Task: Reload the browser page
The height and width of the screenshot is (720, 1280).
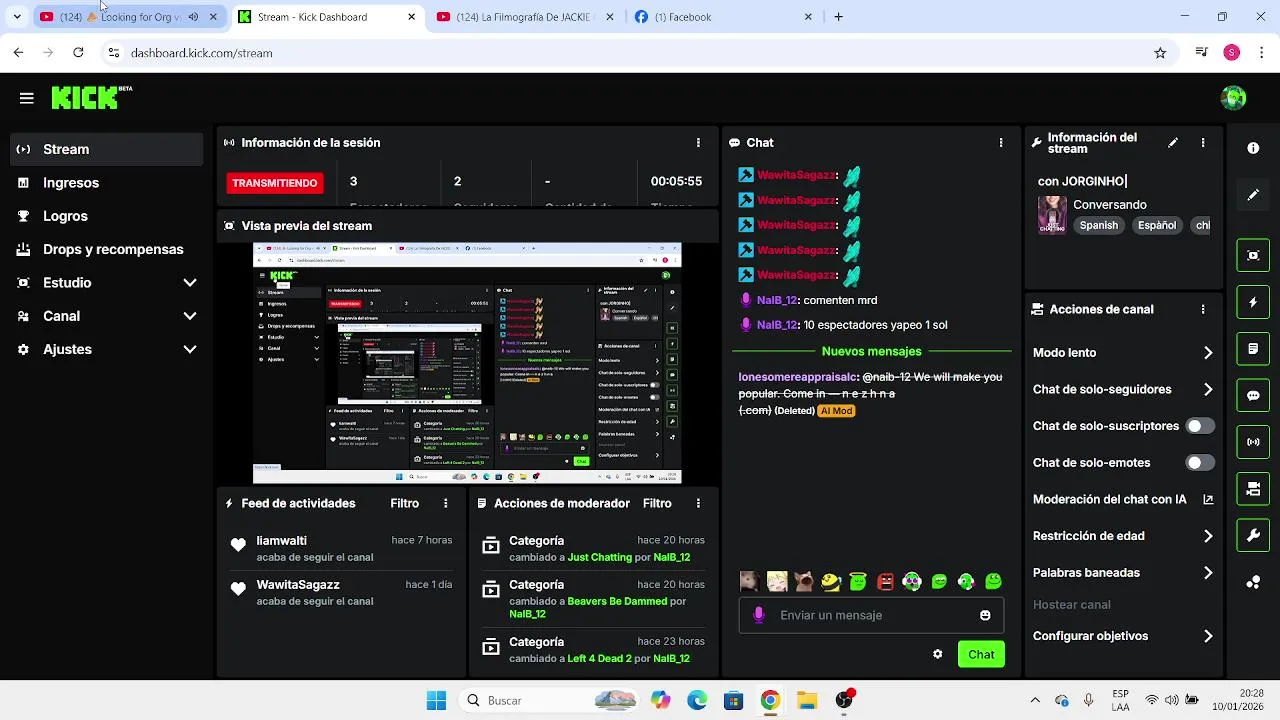Action: (78, 53)
